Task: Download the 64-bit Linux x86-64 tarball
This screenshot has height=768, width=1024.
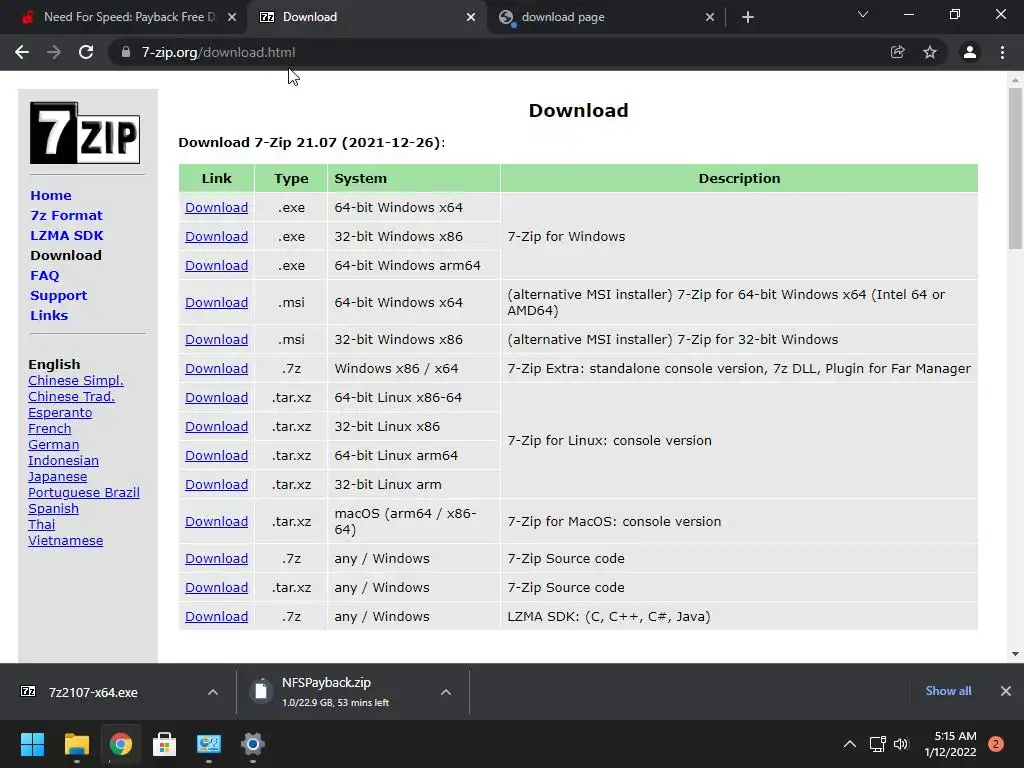Action: pyautogui.click(x=216, y=398)
